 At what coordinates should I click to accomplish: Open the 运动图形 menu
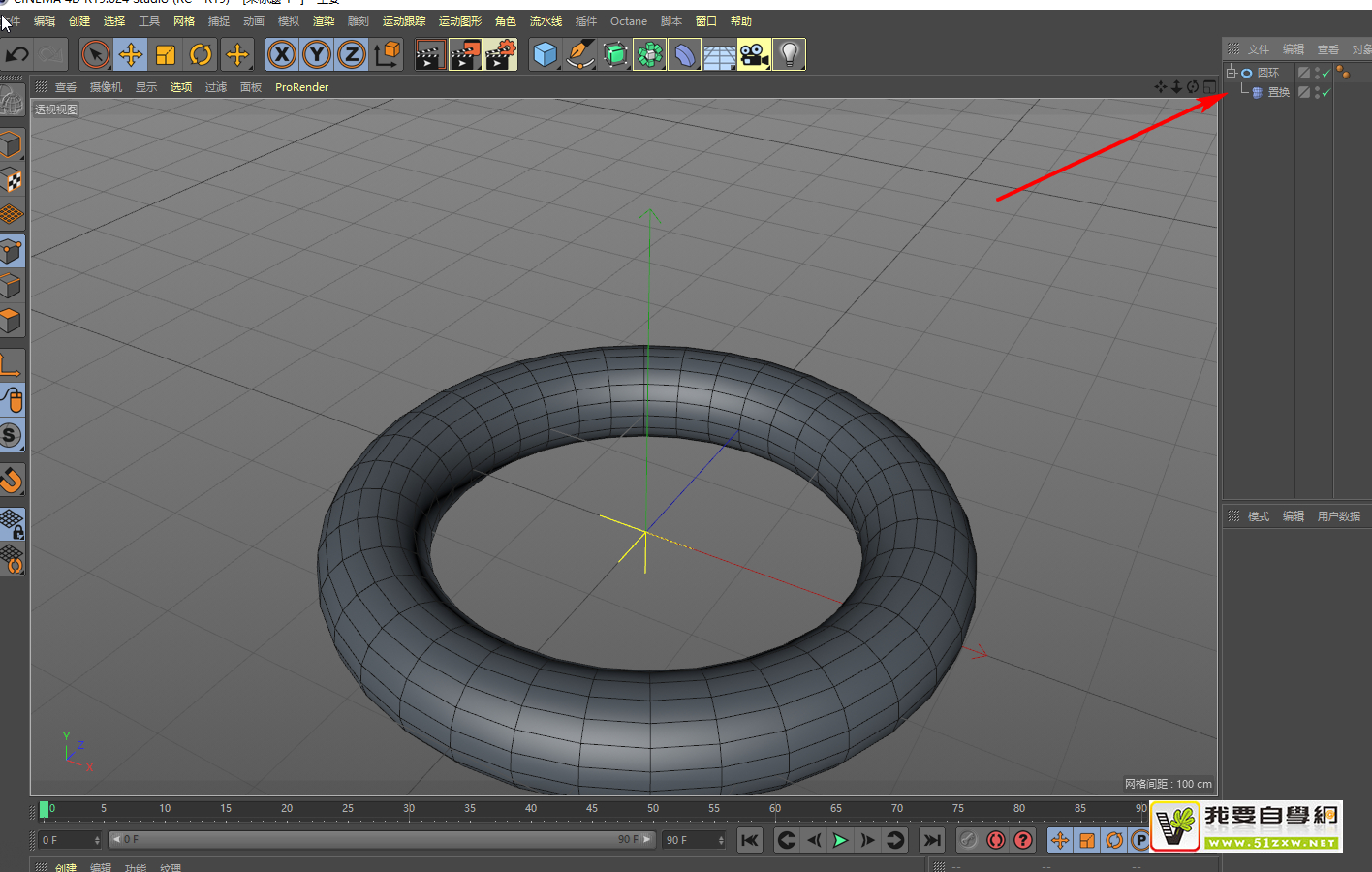(x=459, y=21)
